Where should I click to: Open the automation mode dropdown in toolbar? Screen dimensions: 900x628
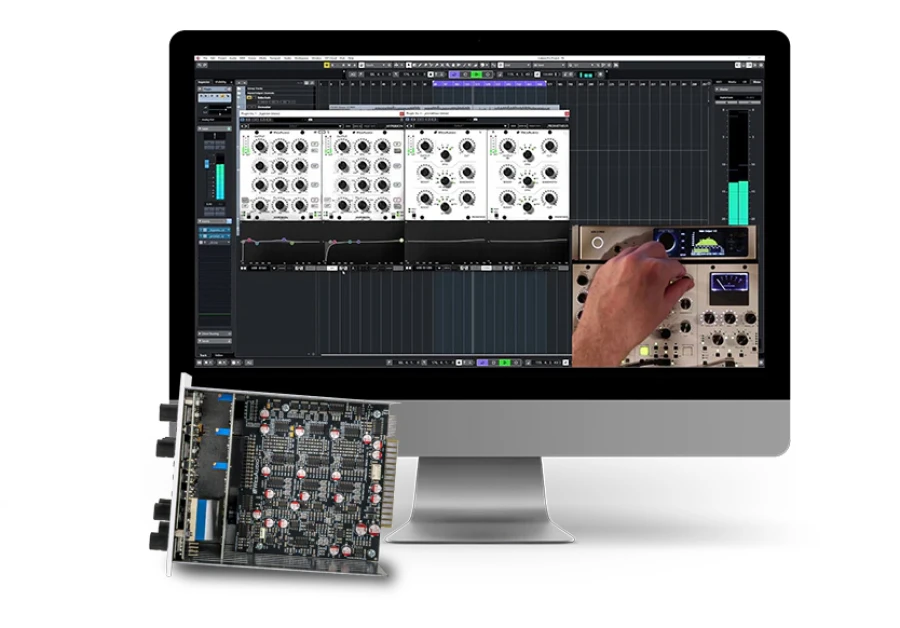tap(375, 65)
